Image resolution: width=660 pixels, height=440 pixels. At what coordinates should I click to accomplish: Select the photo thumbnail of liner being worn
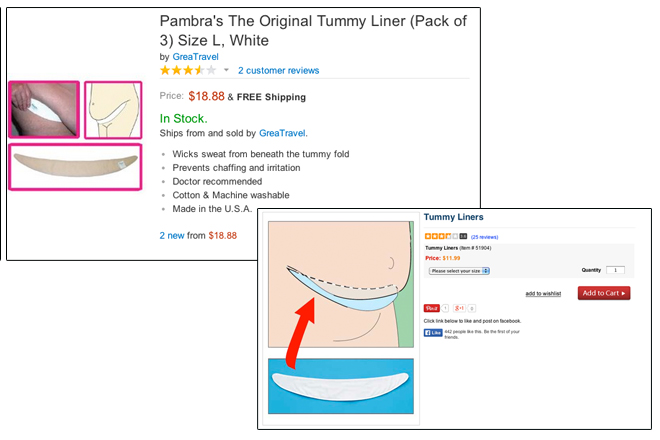pos(44,109)
